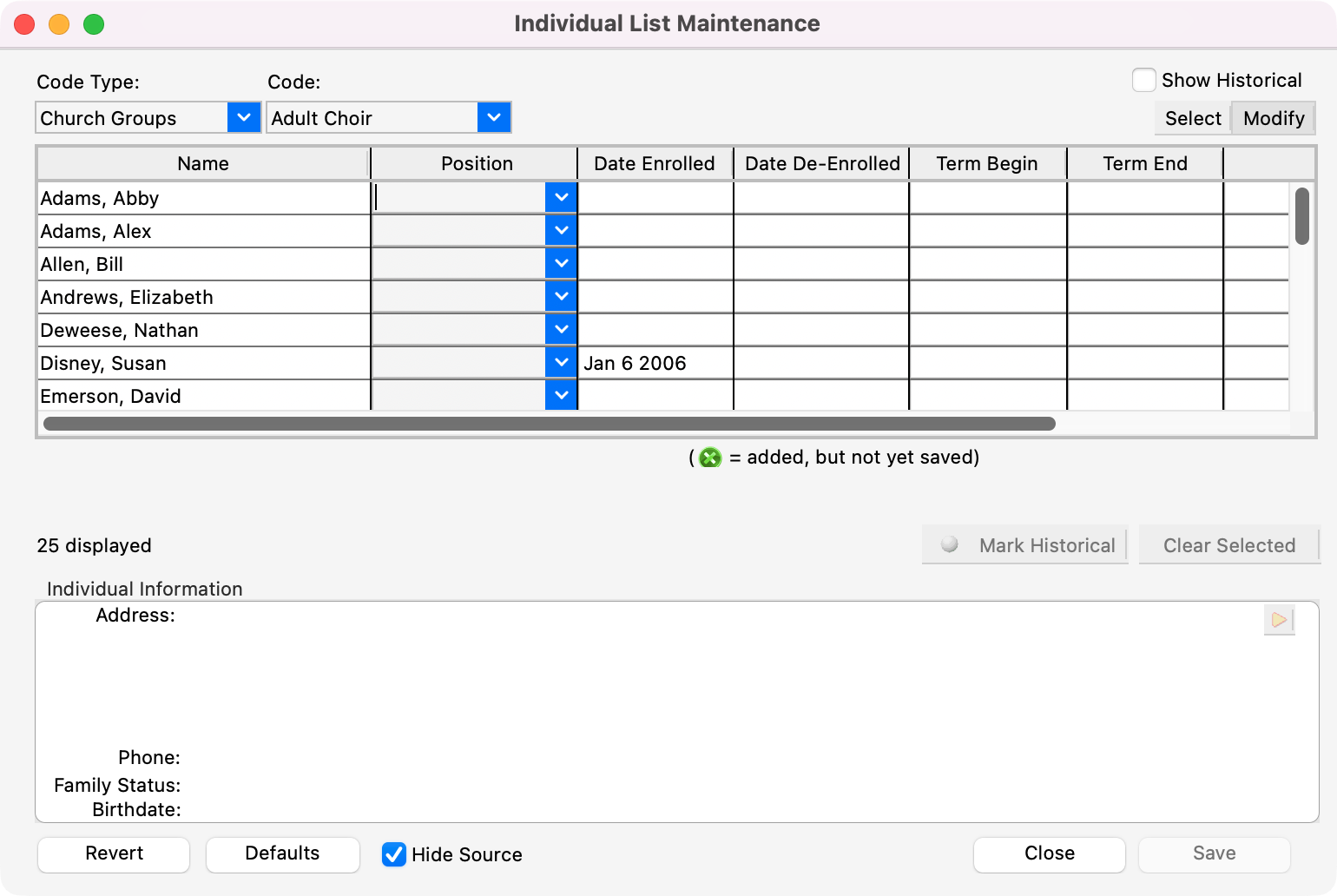Switch to the Select tab

(x=1193, y=118)
